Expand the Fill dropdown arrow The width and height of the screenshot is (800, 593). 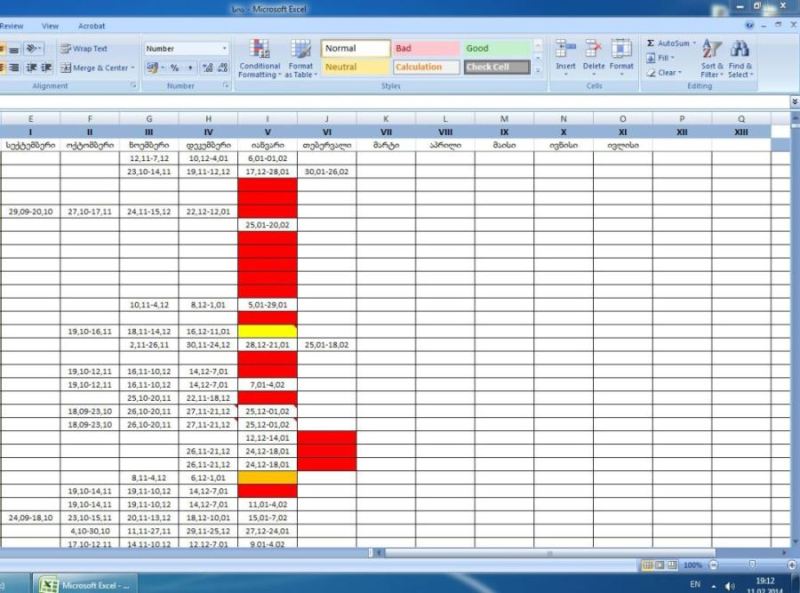coord(672,58)
